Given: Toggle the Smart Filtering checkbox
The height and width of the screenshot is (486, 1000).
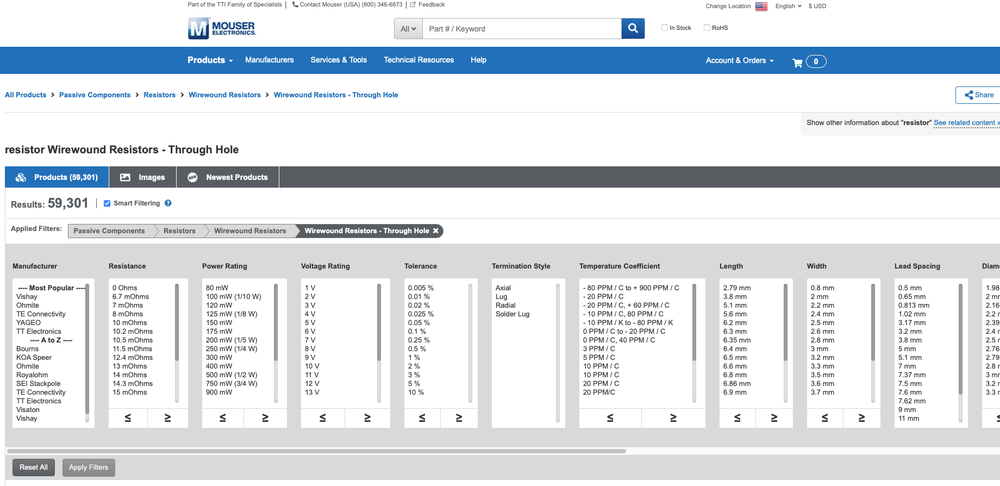Looking at the screenshot, I should pos(107,203).
